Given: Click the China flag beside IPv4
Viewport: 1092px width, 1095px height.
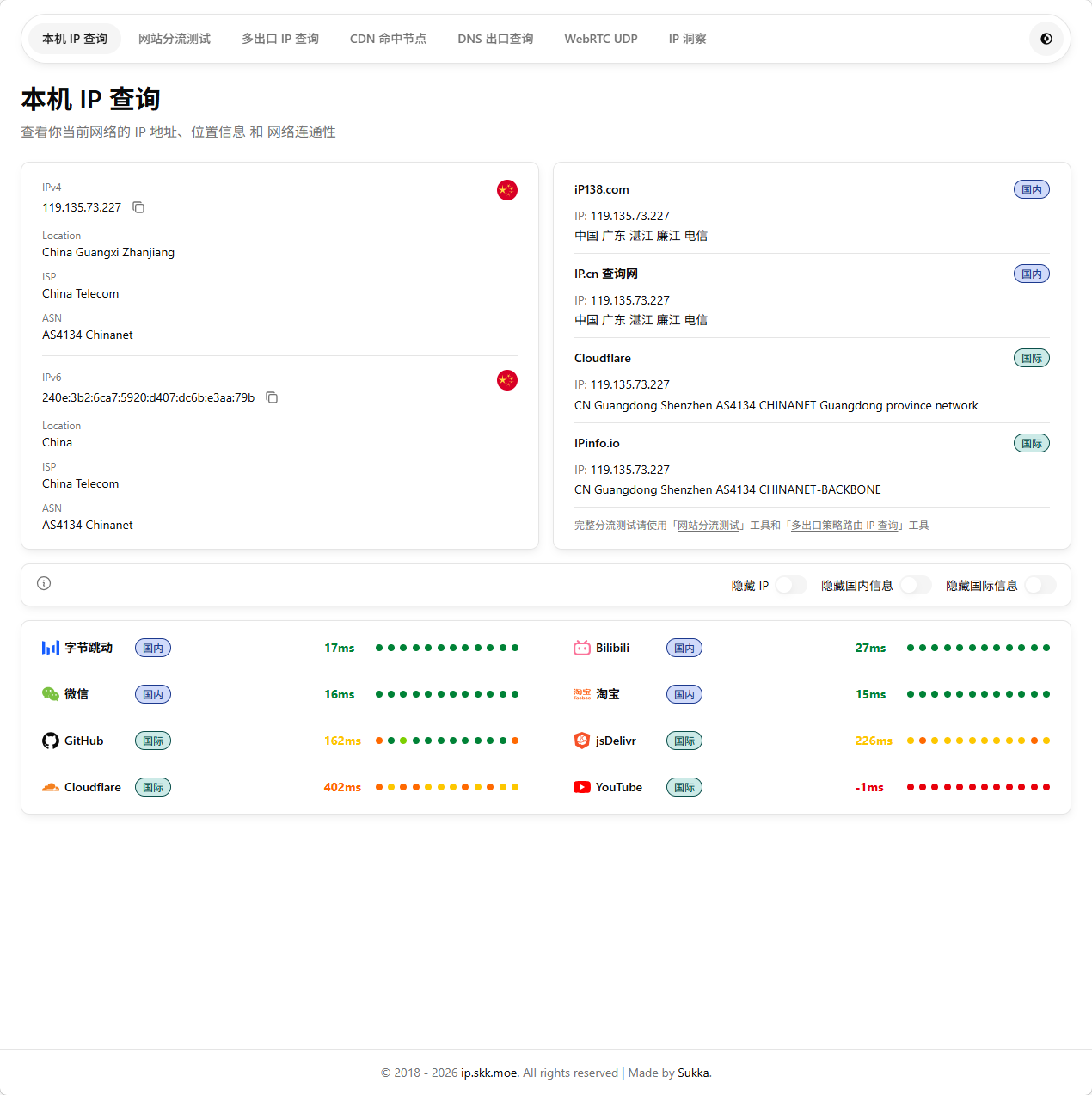Looking at the screenshot, I should pyautogui.click(x=506, y=190).
